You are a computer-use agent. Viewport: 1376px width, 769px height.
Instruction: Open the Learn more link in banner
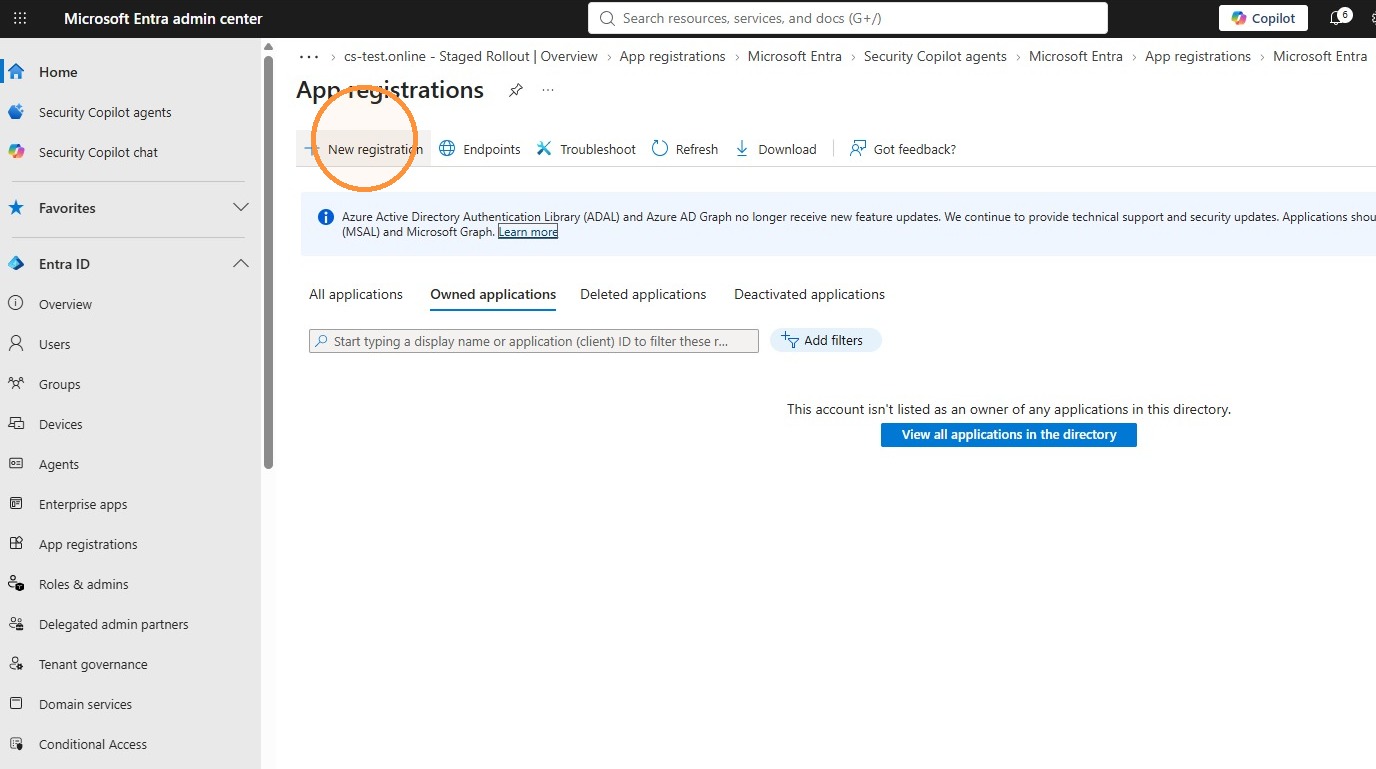click(528, 232)
